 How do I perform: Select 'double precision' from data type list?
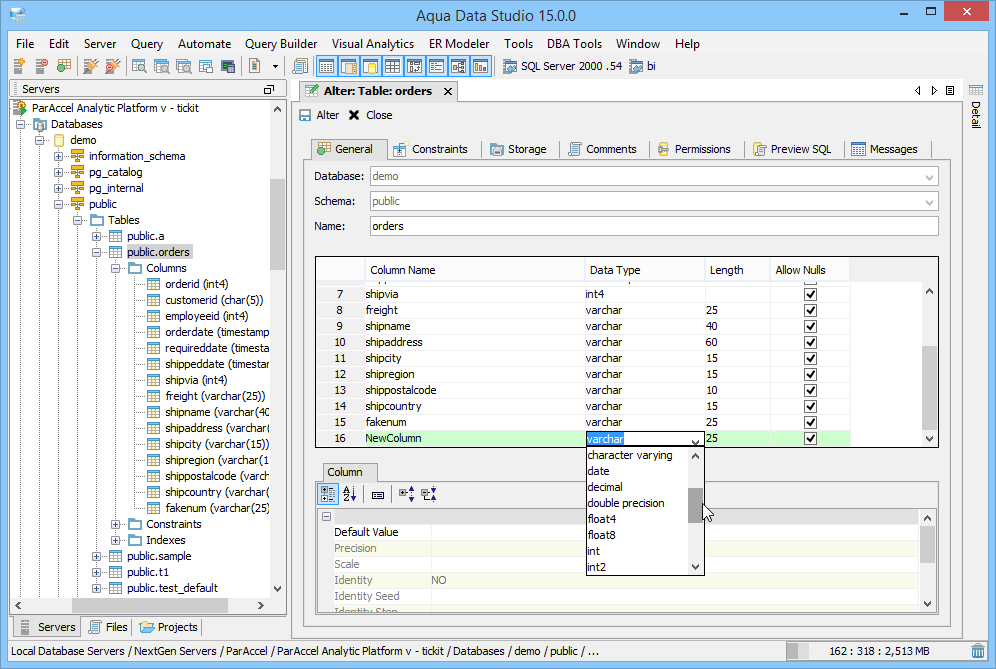tap(626, 503)
